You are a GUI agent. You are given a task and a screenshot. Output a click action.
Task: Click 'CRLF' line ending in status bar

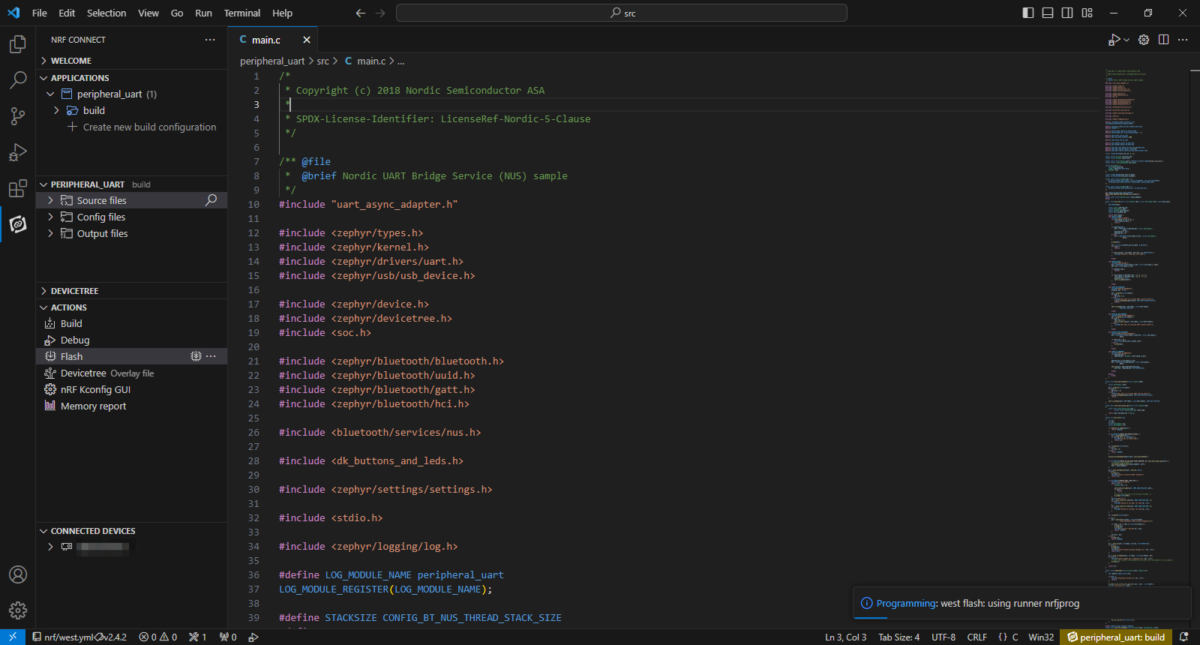click(x=977, y=636)
